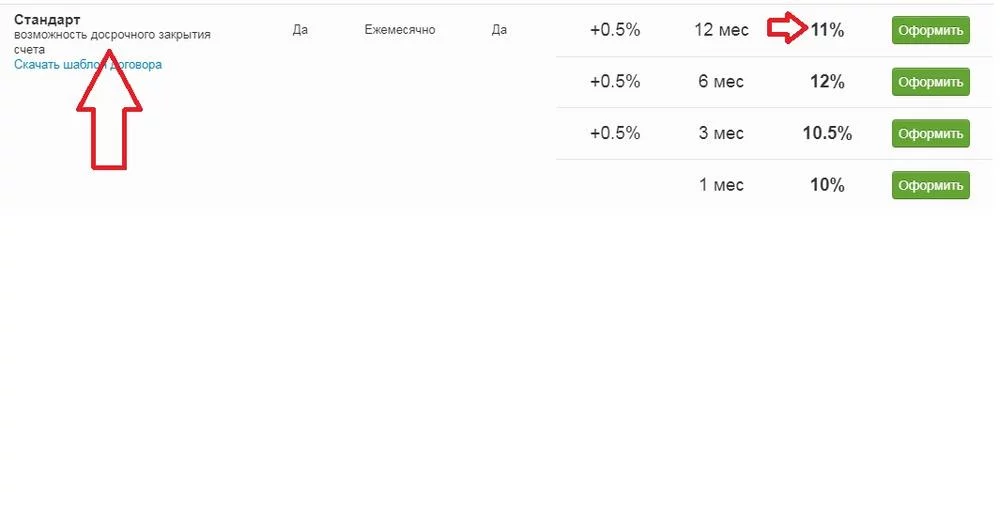Click the 6 мес term label
This screenshot has width=1000, height=514.
click(x=721, y=82)
